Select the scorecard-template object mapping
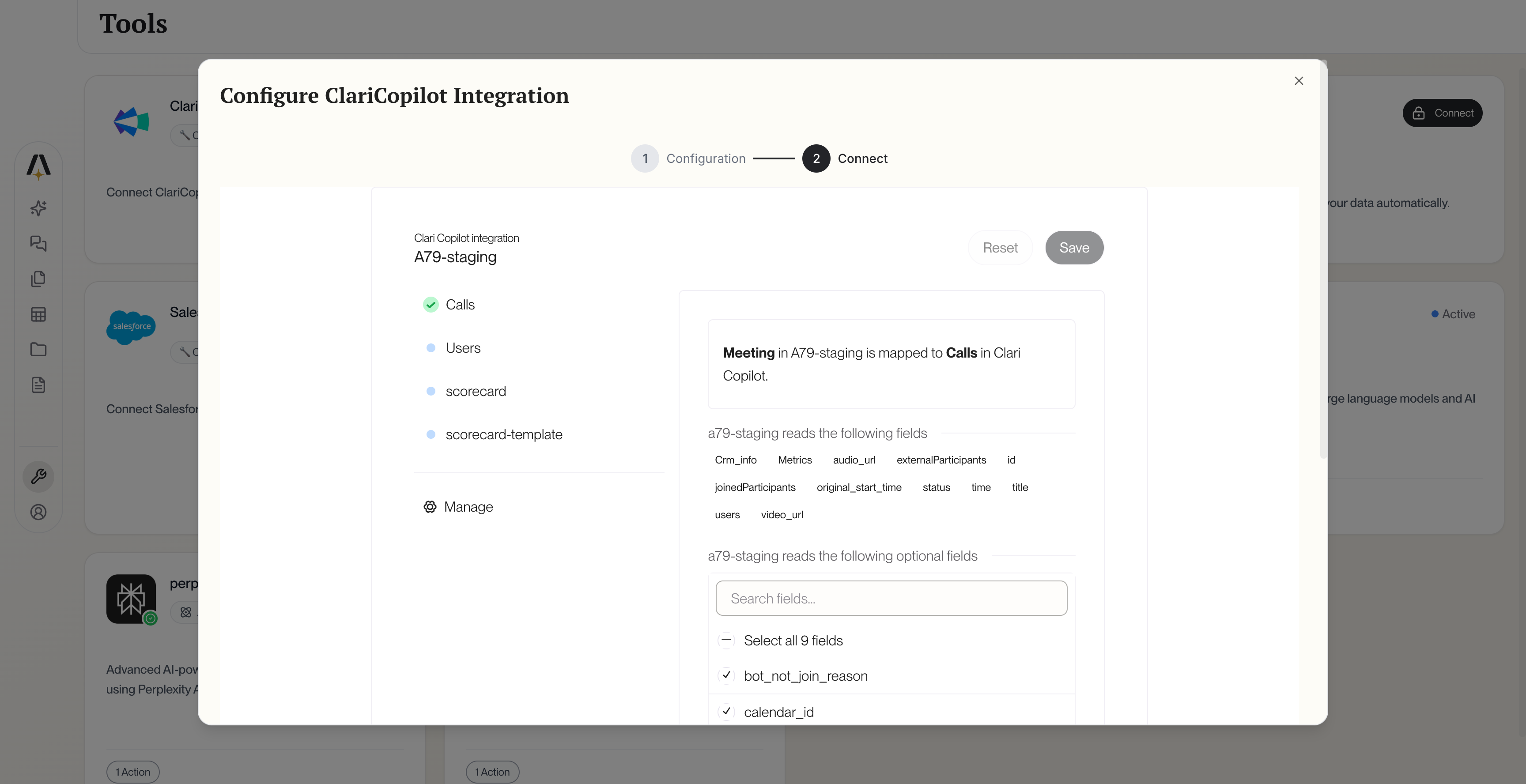1526x784 pixels. pyautogui.click(x=503, y=435)
